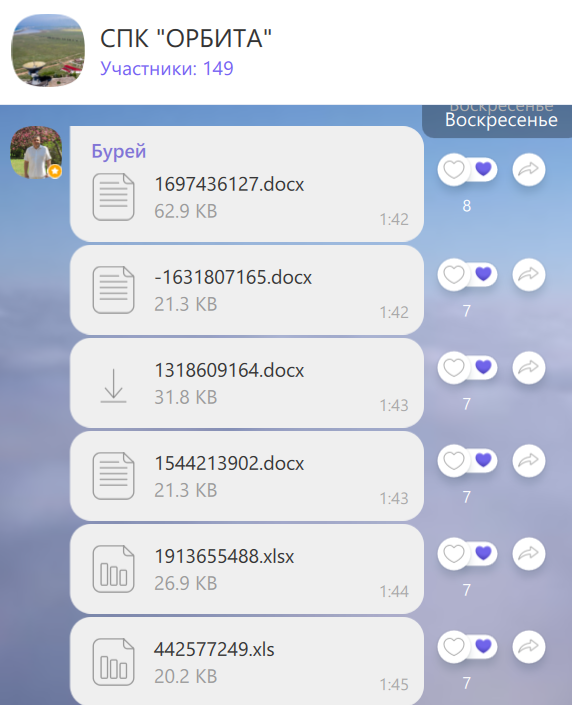Like the 1697436127.docx message with heart
The height and width of the screenshot is (705, 572).
(454, 170)
